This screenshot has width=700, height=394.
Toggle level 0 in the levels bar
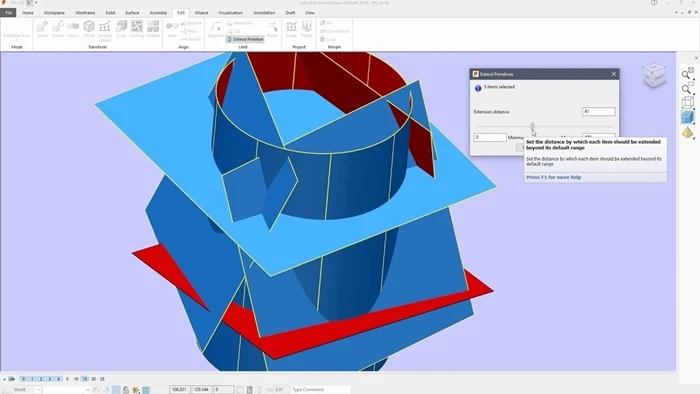click(x=24, y=379)
